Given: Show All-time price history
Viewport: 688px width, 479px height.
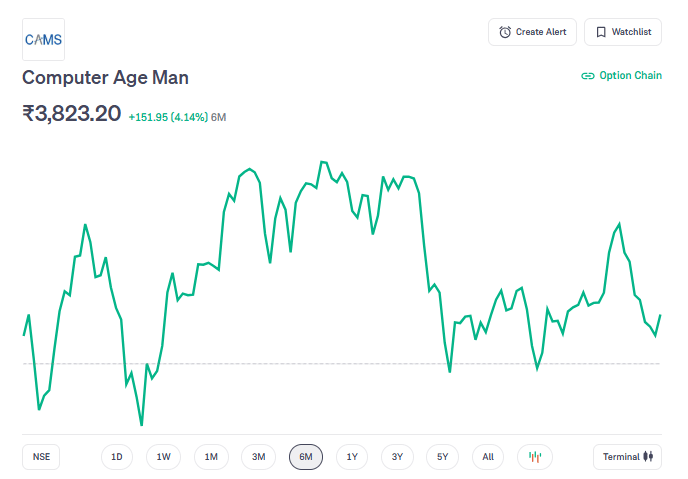Looking at the screenshot, I should [488, 457].
